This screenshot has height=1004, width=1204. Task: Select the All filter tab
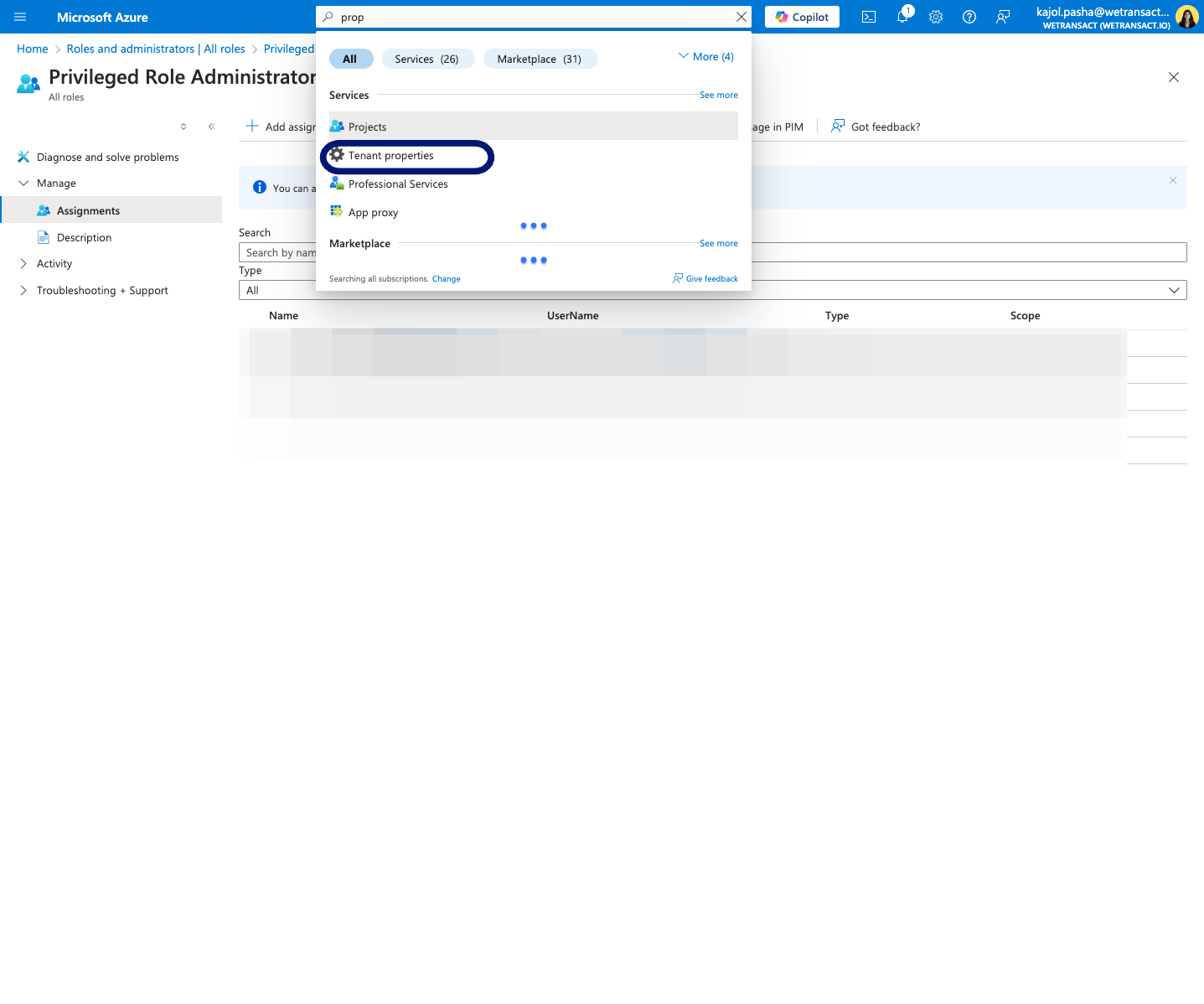(350, 59)
